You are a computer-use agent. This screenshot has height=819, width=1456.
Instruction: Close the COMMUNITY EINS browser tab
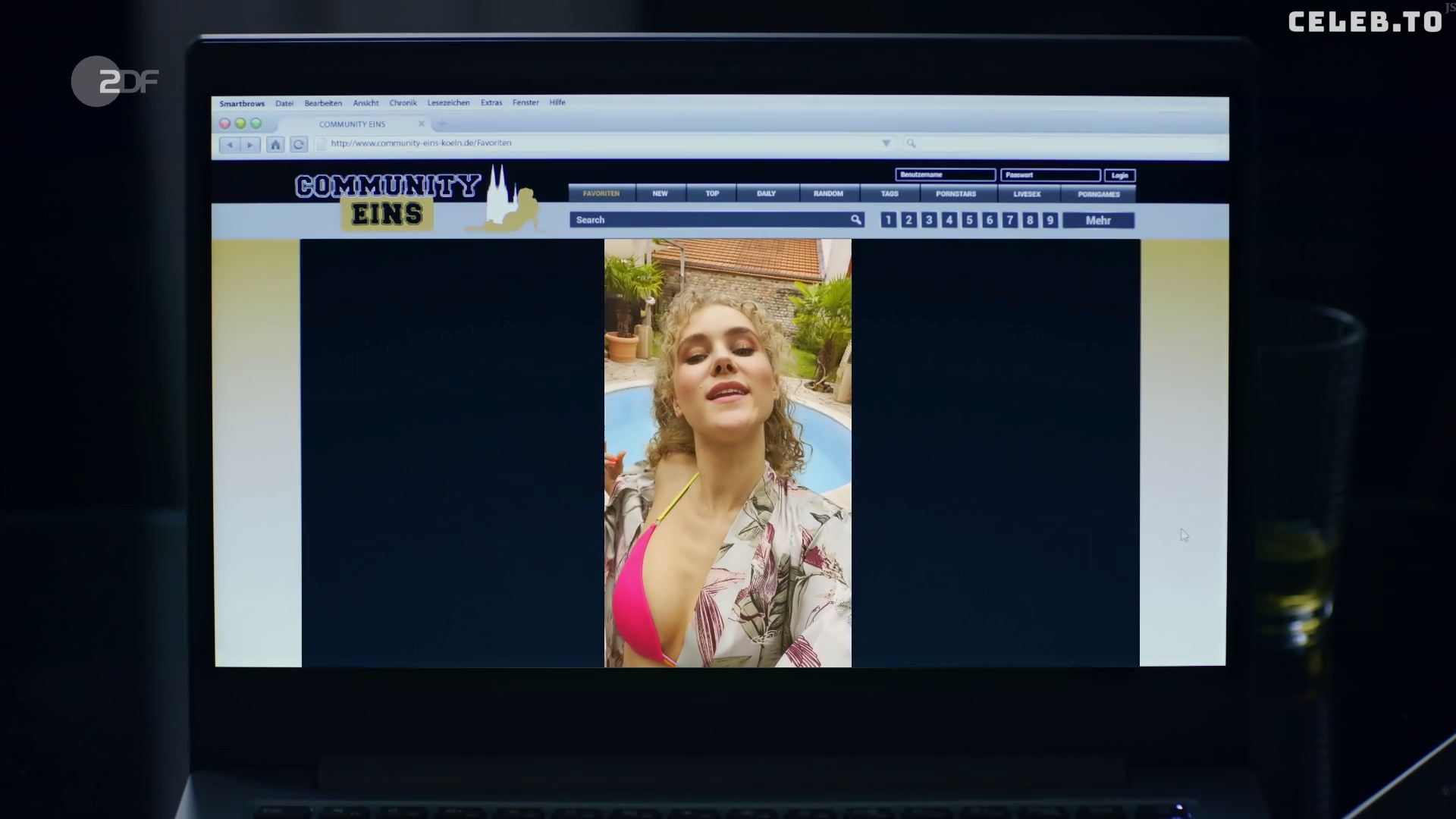coord(422,124)
